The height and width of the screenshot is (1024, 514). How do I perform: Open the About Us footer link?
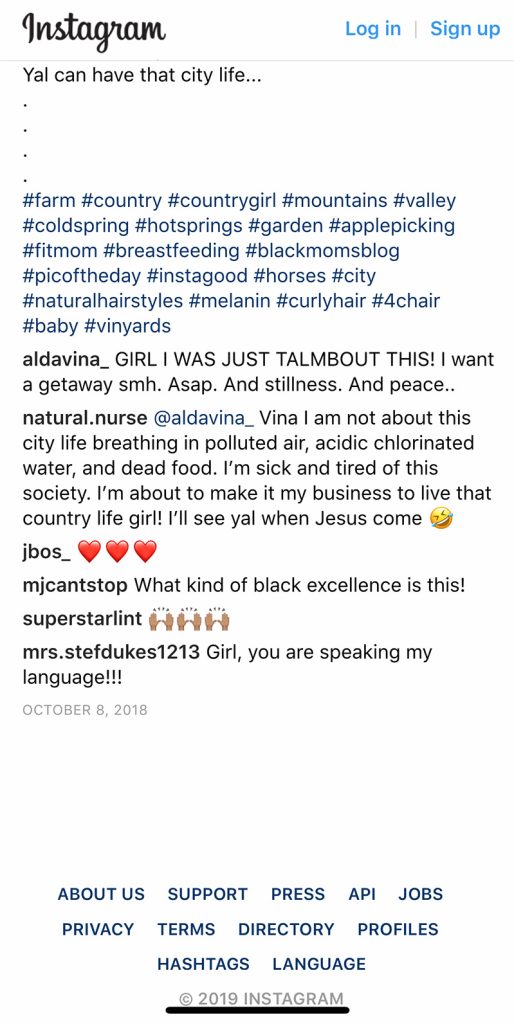[x=101, y=894]
